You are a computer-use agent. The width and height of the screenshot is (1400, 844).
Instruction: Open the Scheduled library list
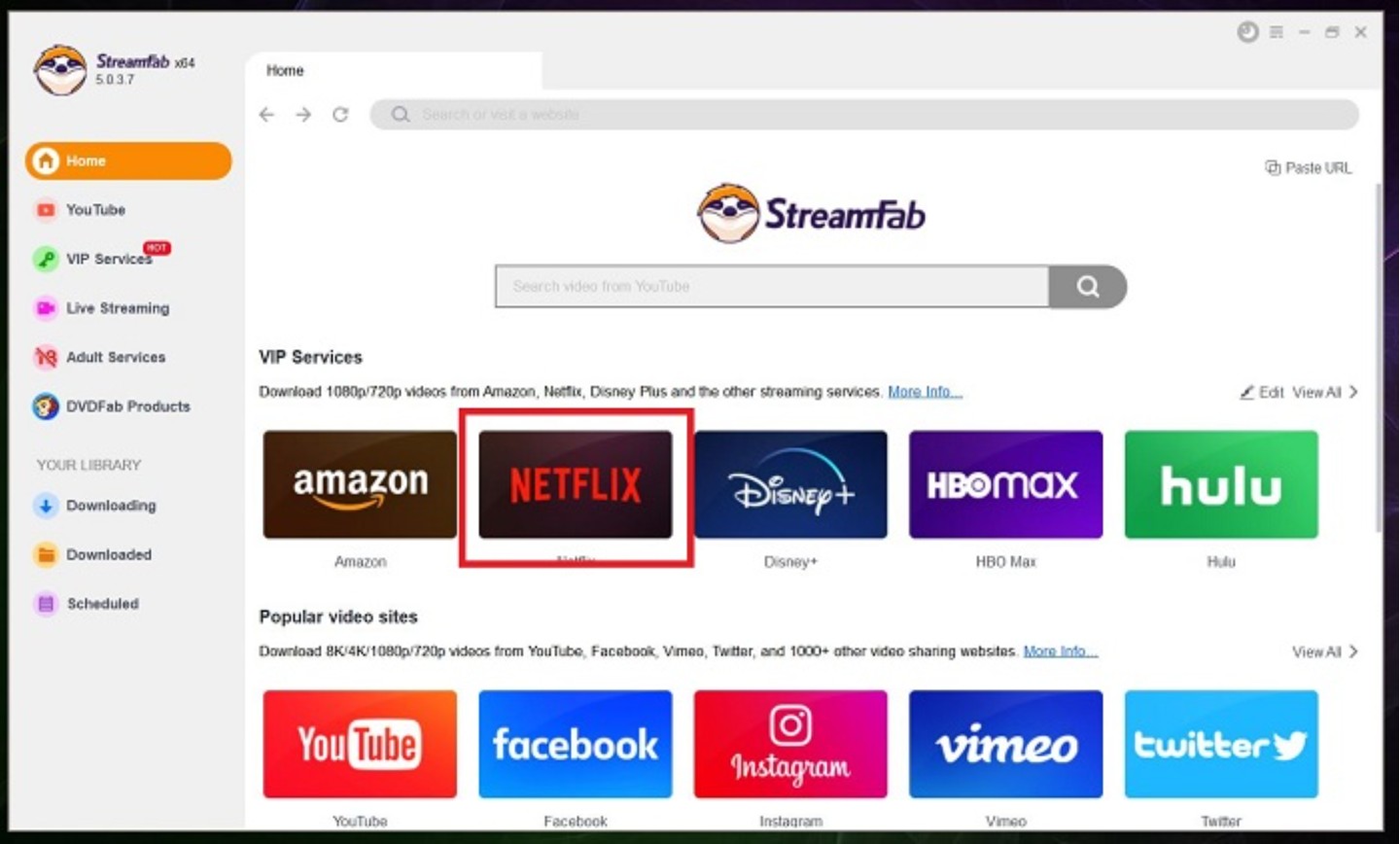[x=102, y=604]
